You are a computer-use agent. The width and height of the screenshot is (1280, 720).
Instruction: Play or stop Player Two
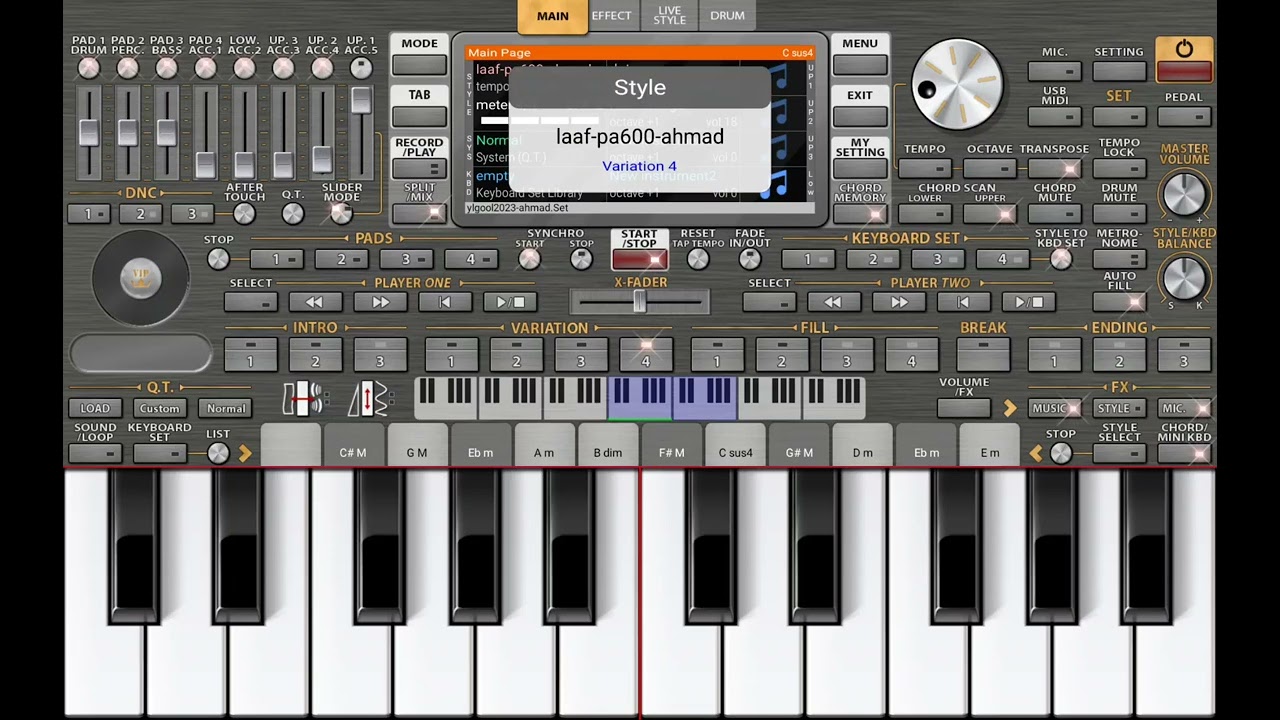click(1028, 302)
